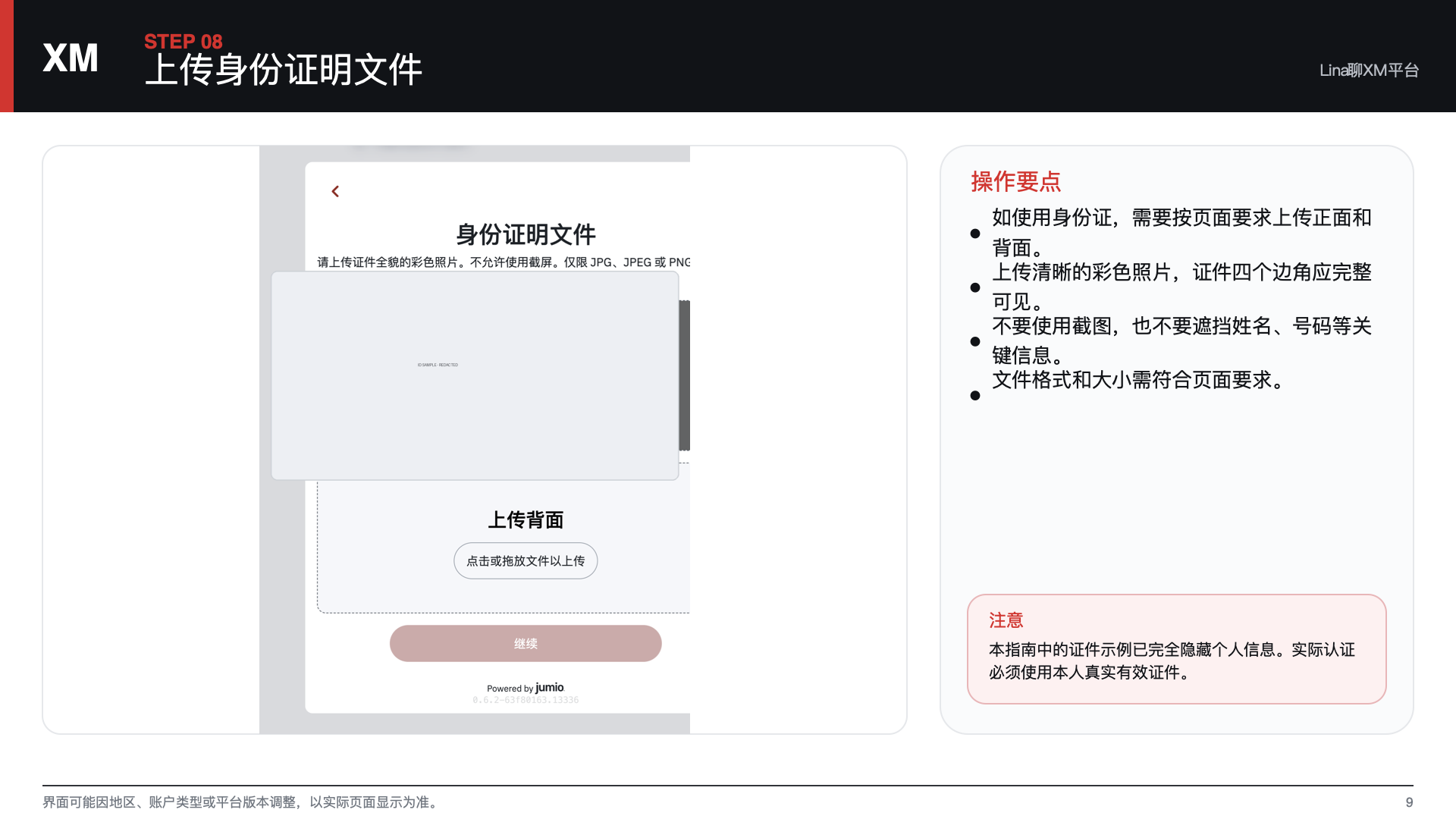Click the 文件格式和大小需符合页面要求 bullet
This screenshot has width=1456, height=819.
[1140, 380]
